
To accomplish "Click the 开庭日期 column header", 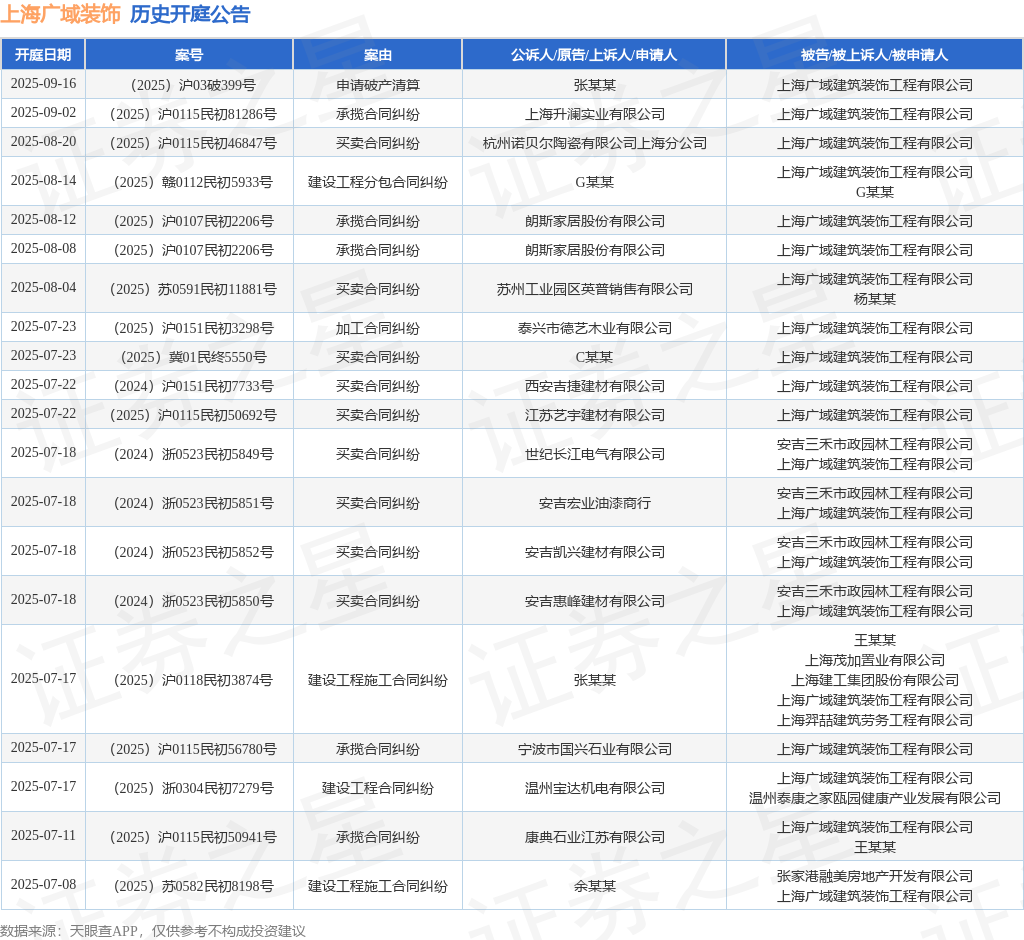I will point(43,55).
